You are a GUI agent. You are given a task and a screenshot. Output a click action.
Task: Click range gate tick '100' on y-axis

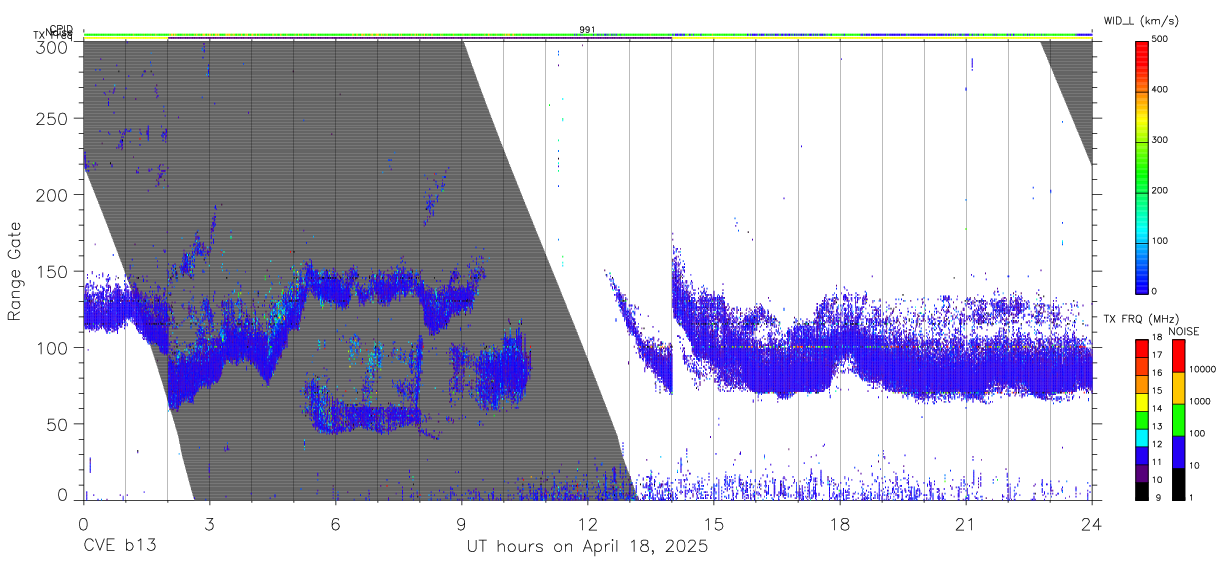(52, 347)
